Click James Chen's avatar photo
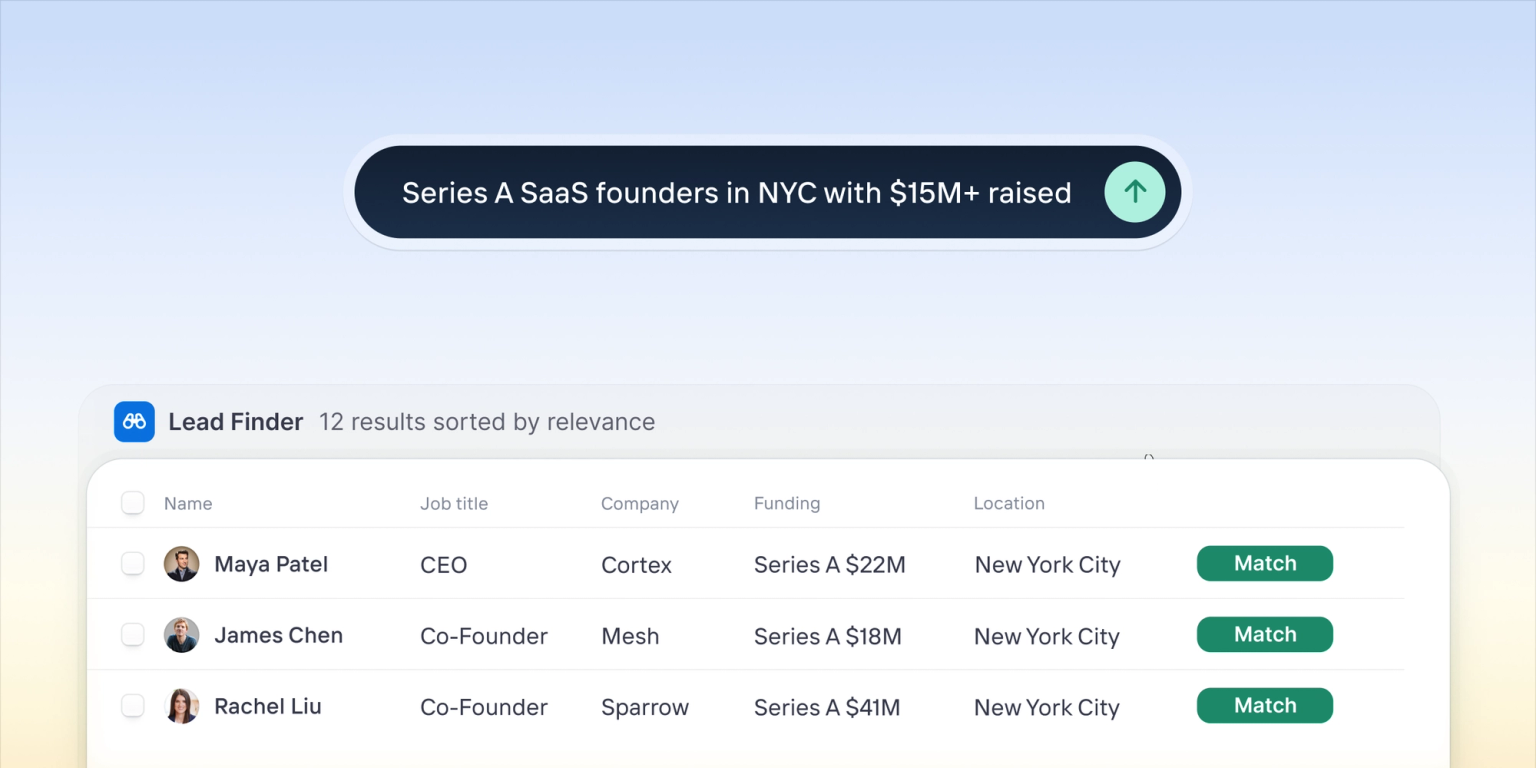The image size is (1536, 768). point(181,635)
